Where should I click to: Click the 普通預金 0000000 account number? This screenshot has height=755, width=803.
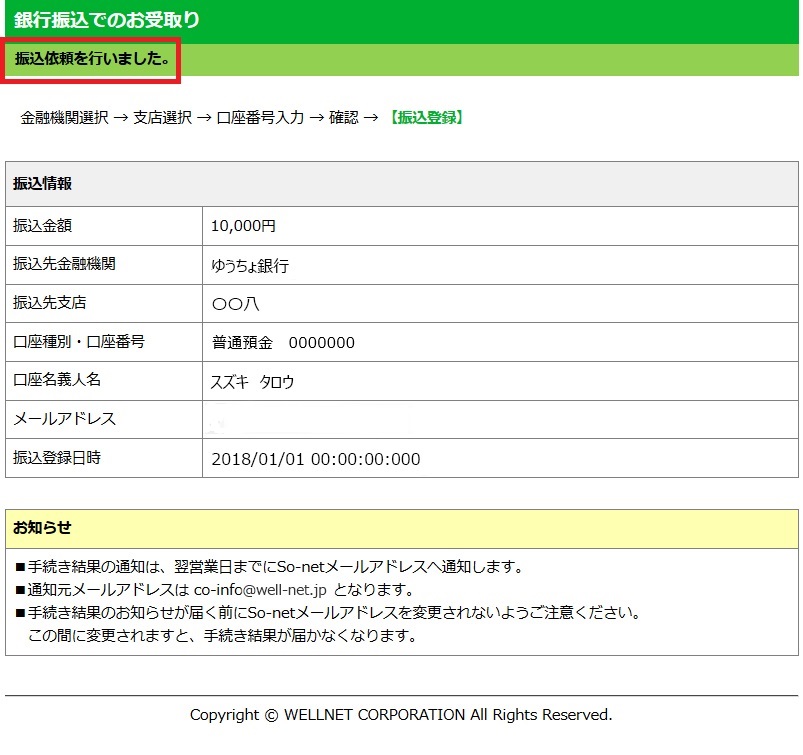tap(283, 343)
